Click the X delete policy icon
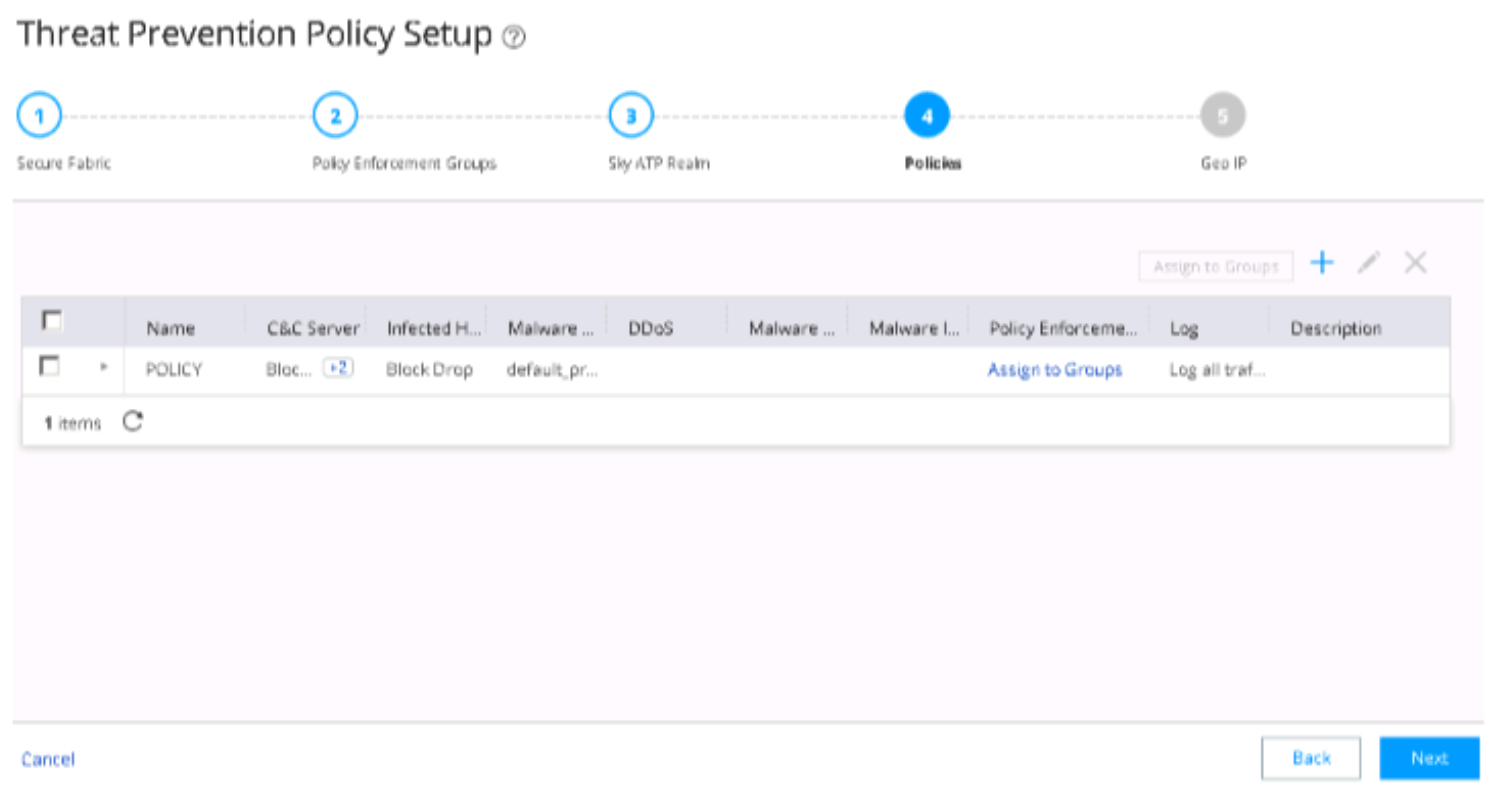 [x=1415, y=263]
